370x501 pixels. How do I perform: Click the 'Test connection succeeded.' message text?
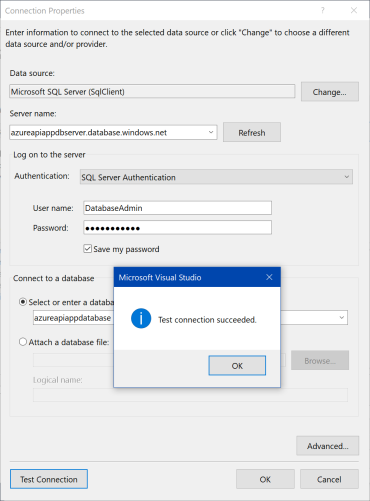click(x=207, y=320)
